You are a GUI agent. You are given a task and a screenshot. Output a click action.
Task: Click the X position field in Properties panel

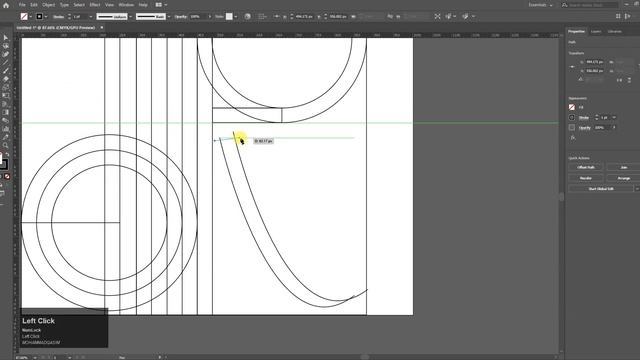tap(595, 62)
